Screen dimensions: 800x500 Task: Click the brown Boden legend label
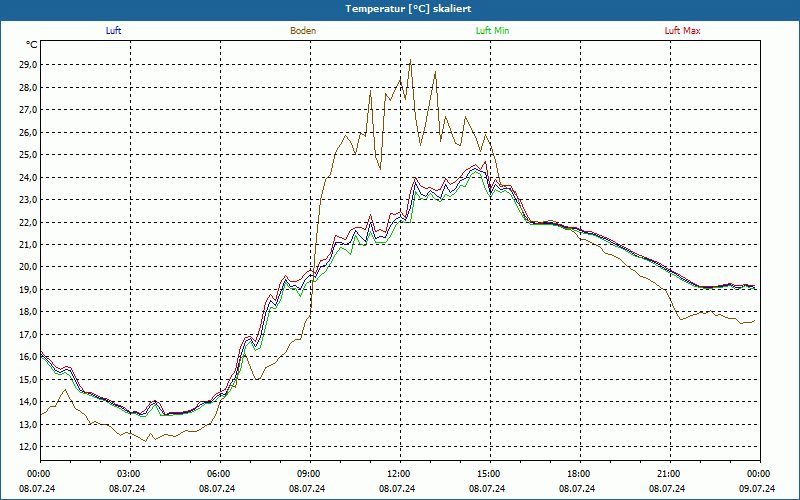click(x=303, y=31)
